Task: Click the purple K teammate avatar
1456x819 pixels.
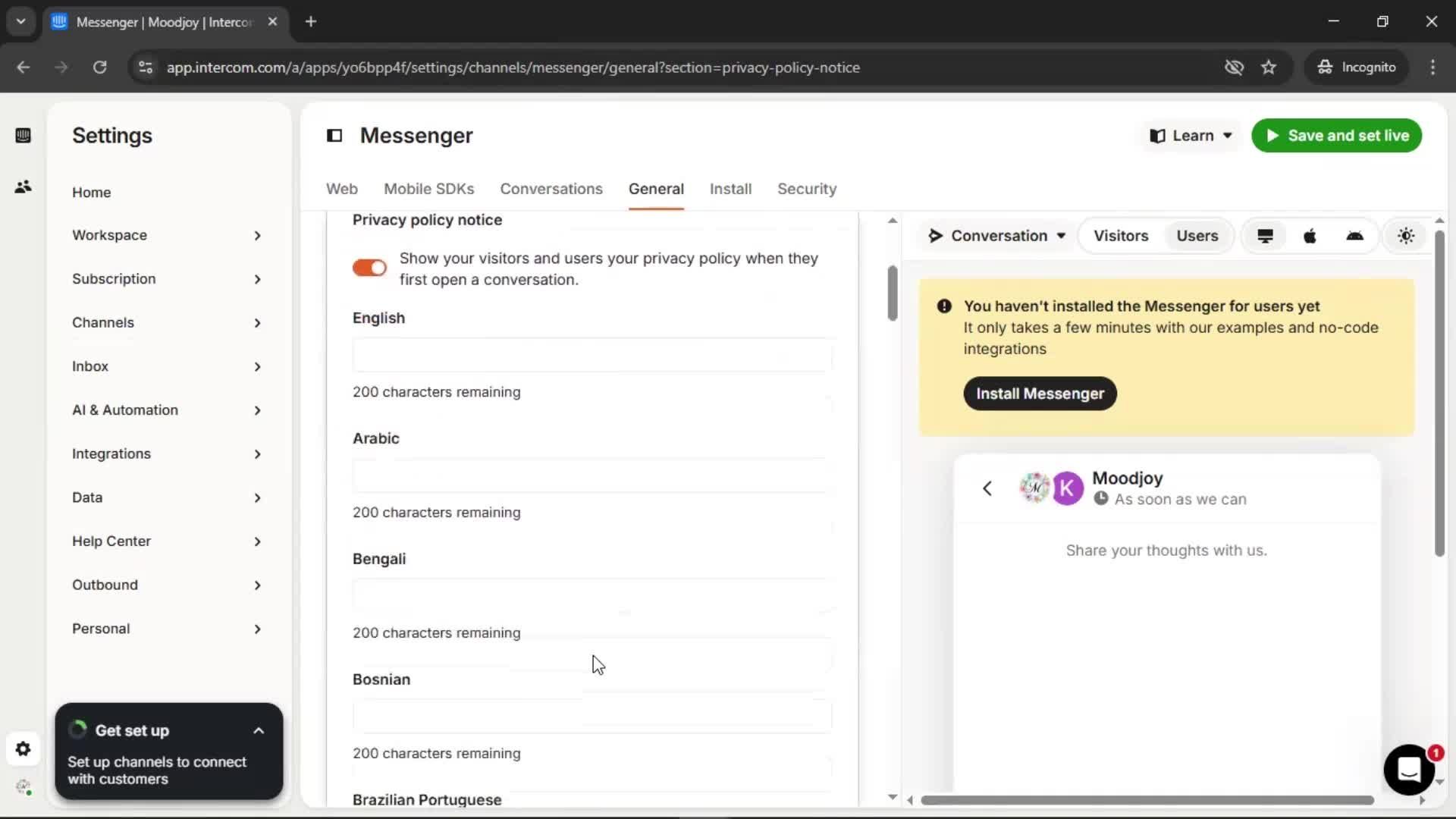Action: pyautogui.click(x=1068, y=488)
